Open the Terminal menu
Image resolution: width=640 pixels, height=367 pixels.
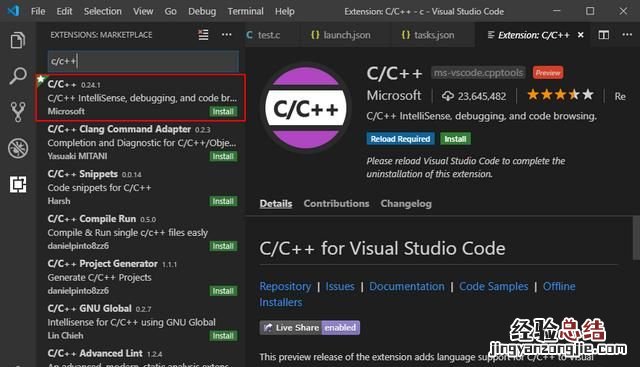pyautogui.click(x=245, y=11)
